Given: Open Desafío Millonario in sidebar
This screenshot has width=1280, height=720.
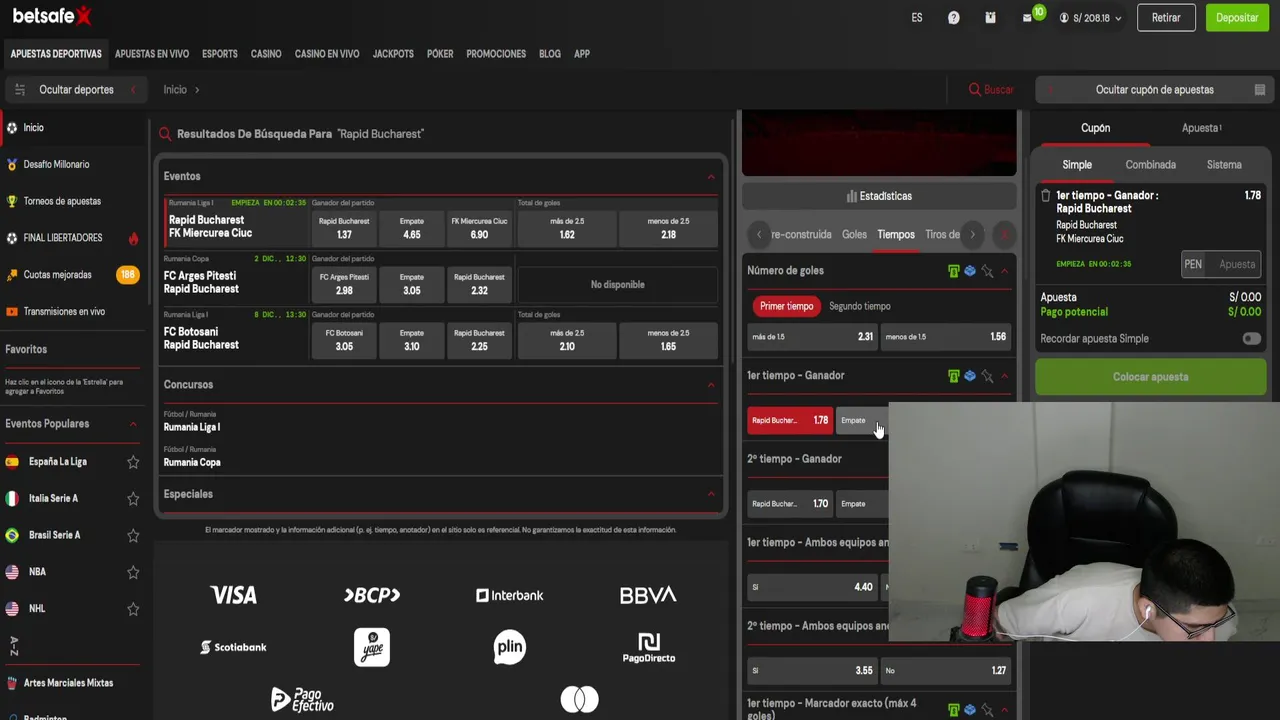Looking at the screenshot, I should 56,164.
